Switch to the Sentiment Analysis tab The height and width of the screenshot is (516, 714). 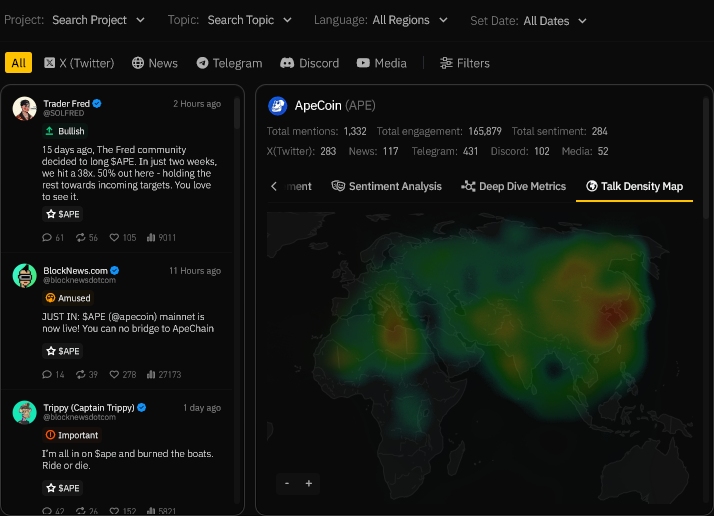coord(387,186)
